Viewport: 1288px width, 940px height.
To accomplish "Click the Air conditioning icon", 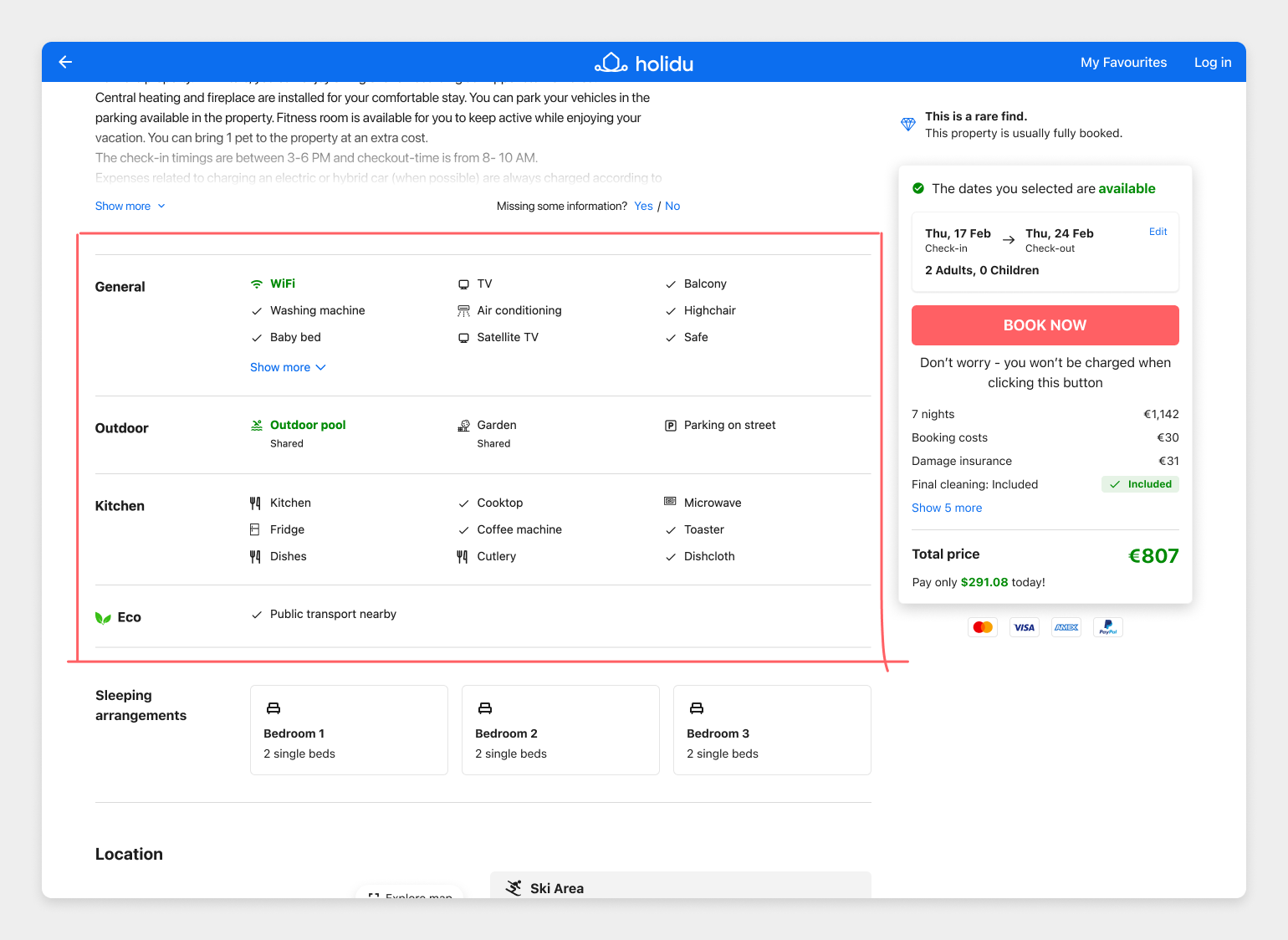I will pos(463,311).
